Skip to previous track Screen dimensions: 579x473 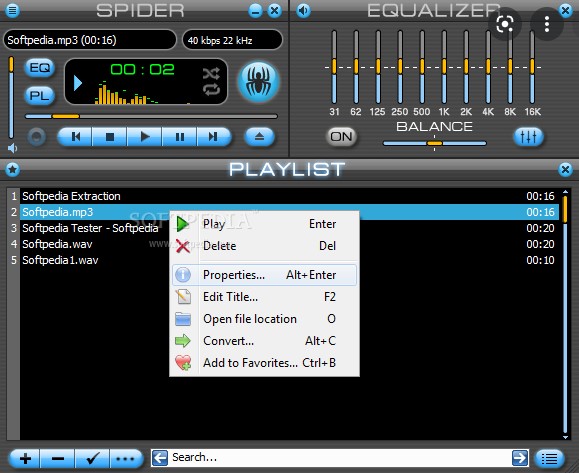click(x=76, y=137)
